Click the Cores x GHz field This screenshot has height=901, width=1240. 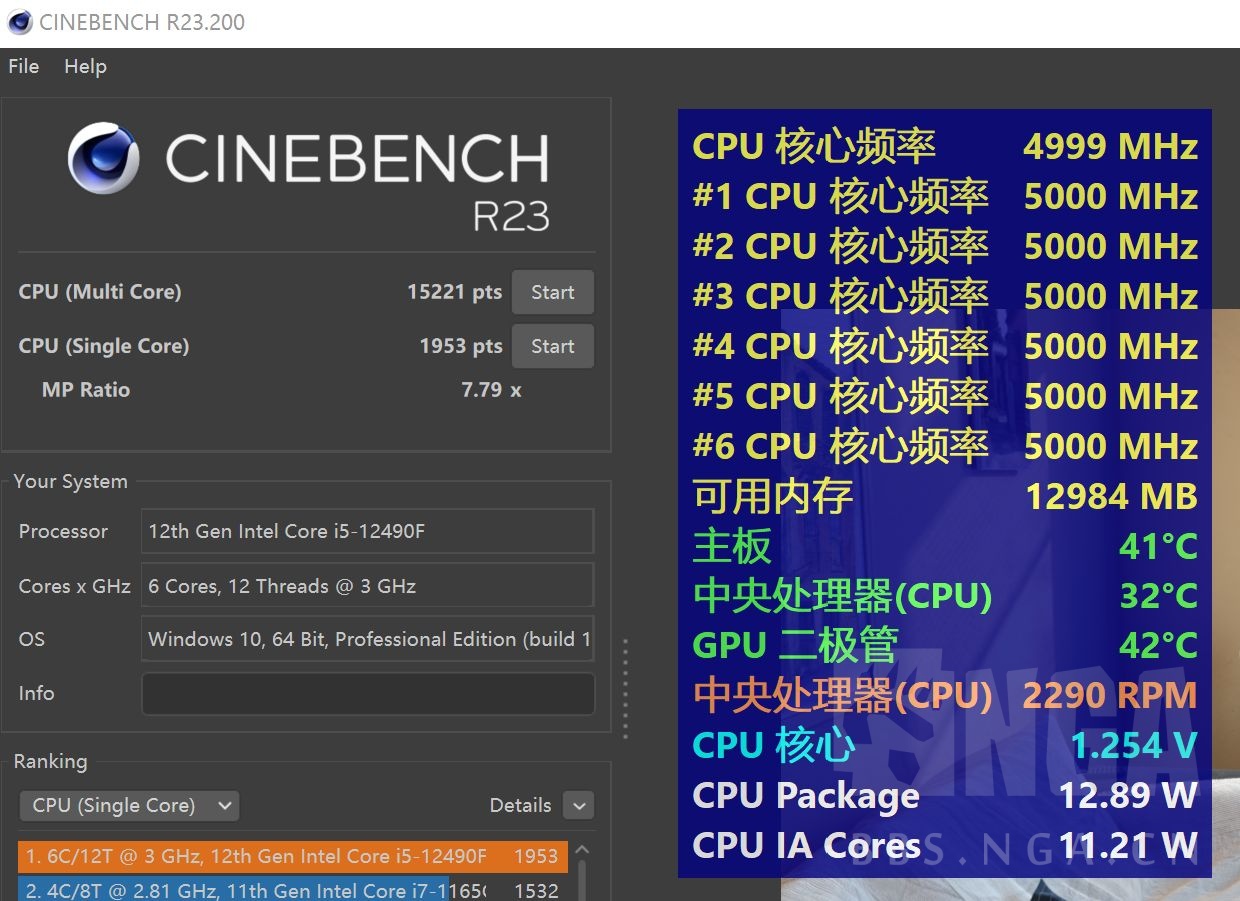(367, 587)
